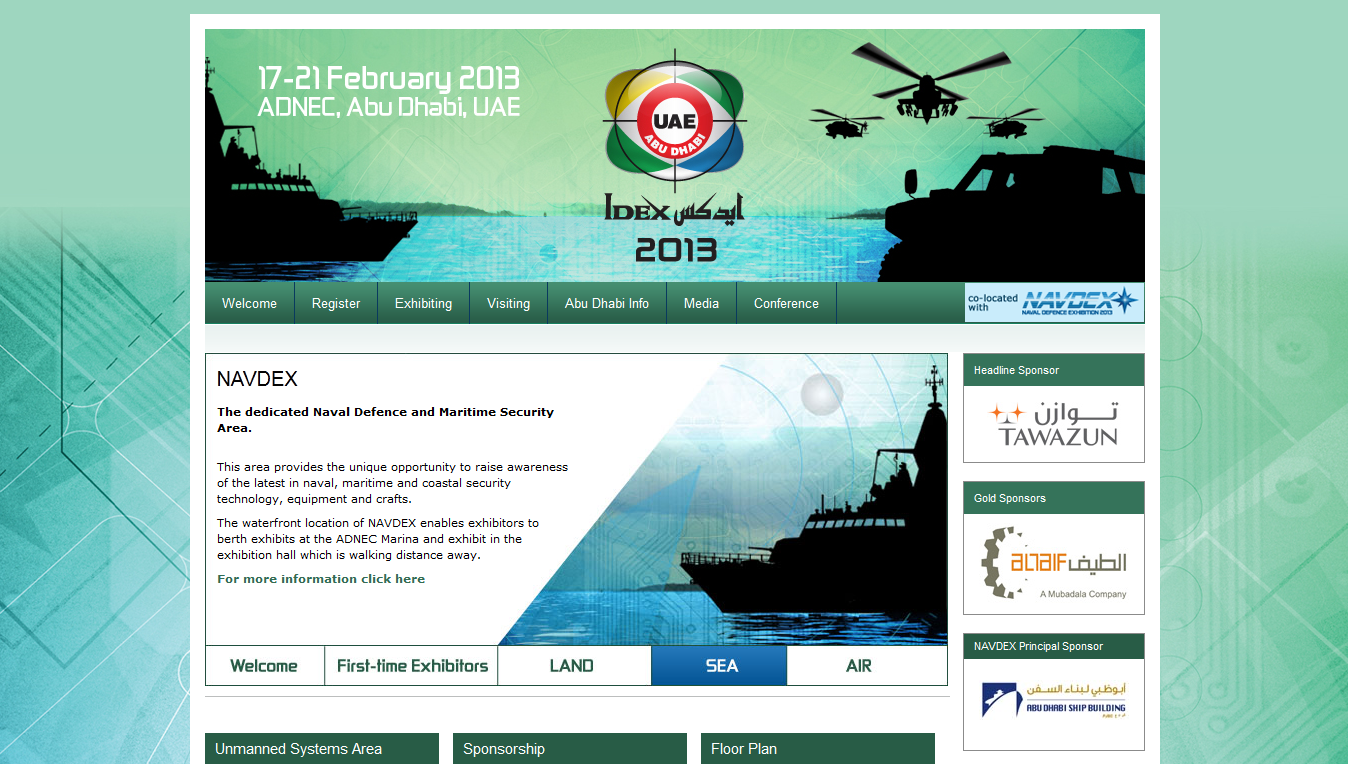The image size is (1348, 764).
Task: Open the Altaif gold sponsor logo
Action: [1054, 564]
